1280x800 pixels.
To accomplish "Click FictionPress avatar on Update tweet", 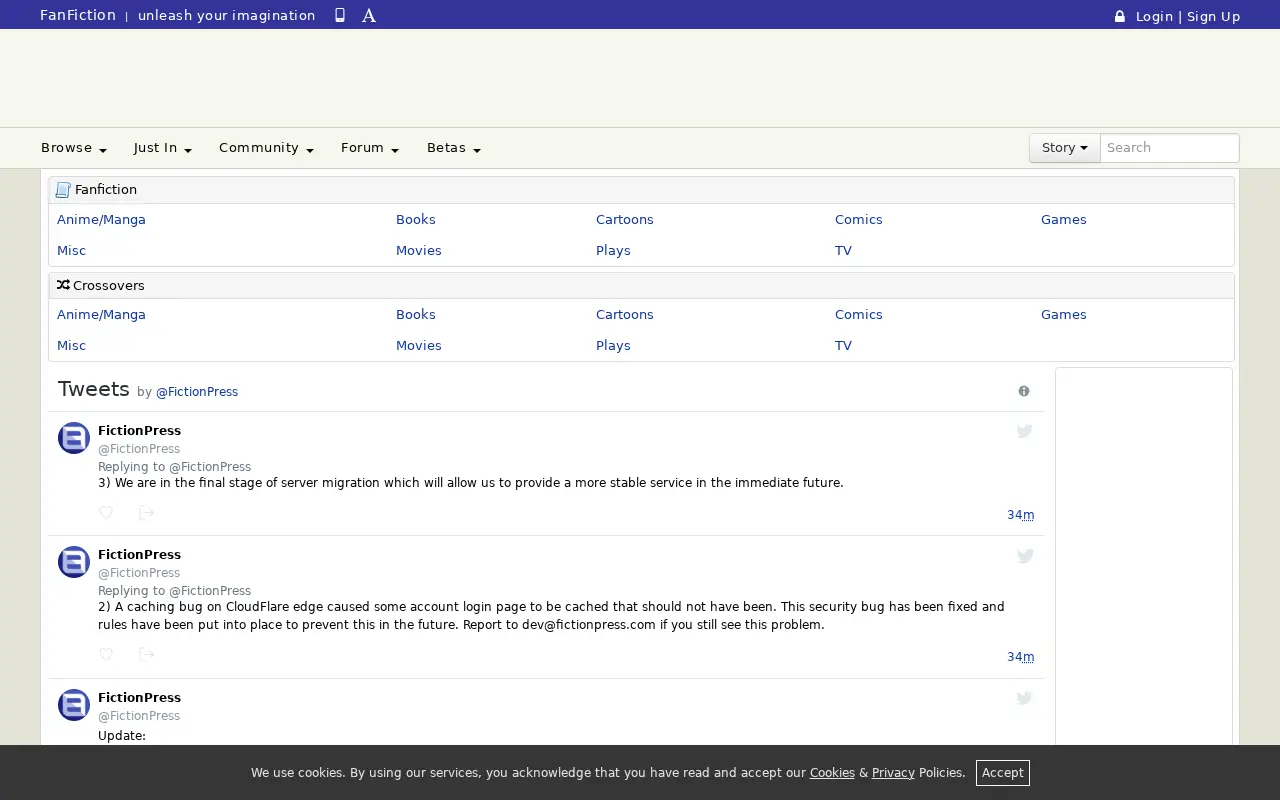I will pos(74,705).
